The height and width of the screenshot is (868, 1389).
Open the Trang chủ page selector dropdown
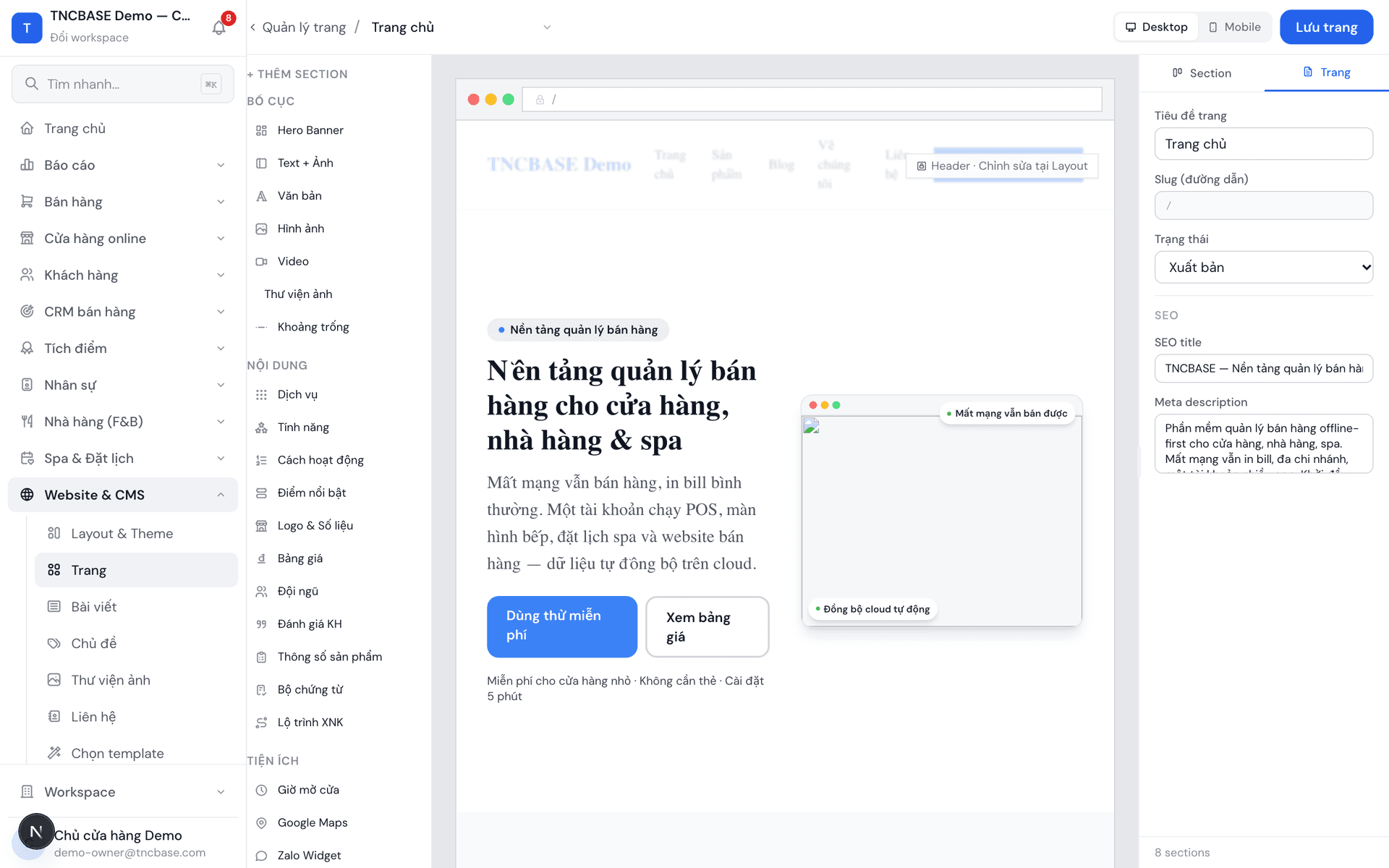[x=461, y=27]
